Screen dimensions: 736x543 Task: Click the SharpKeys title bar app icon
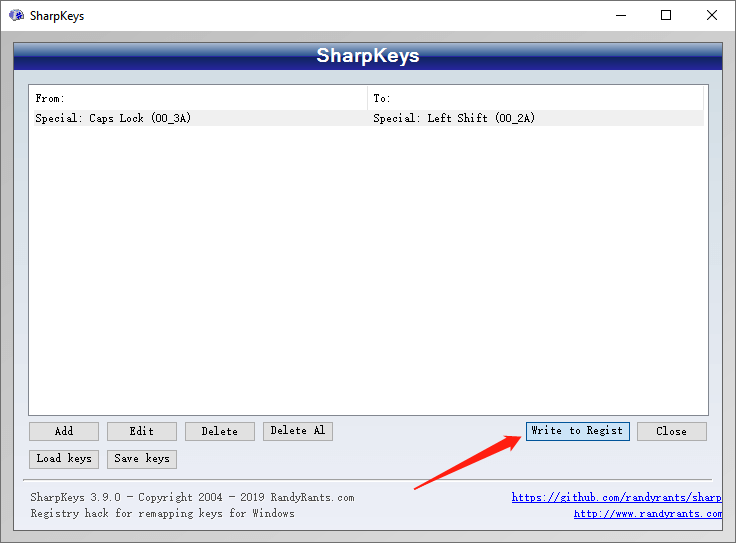click(16, 15)
